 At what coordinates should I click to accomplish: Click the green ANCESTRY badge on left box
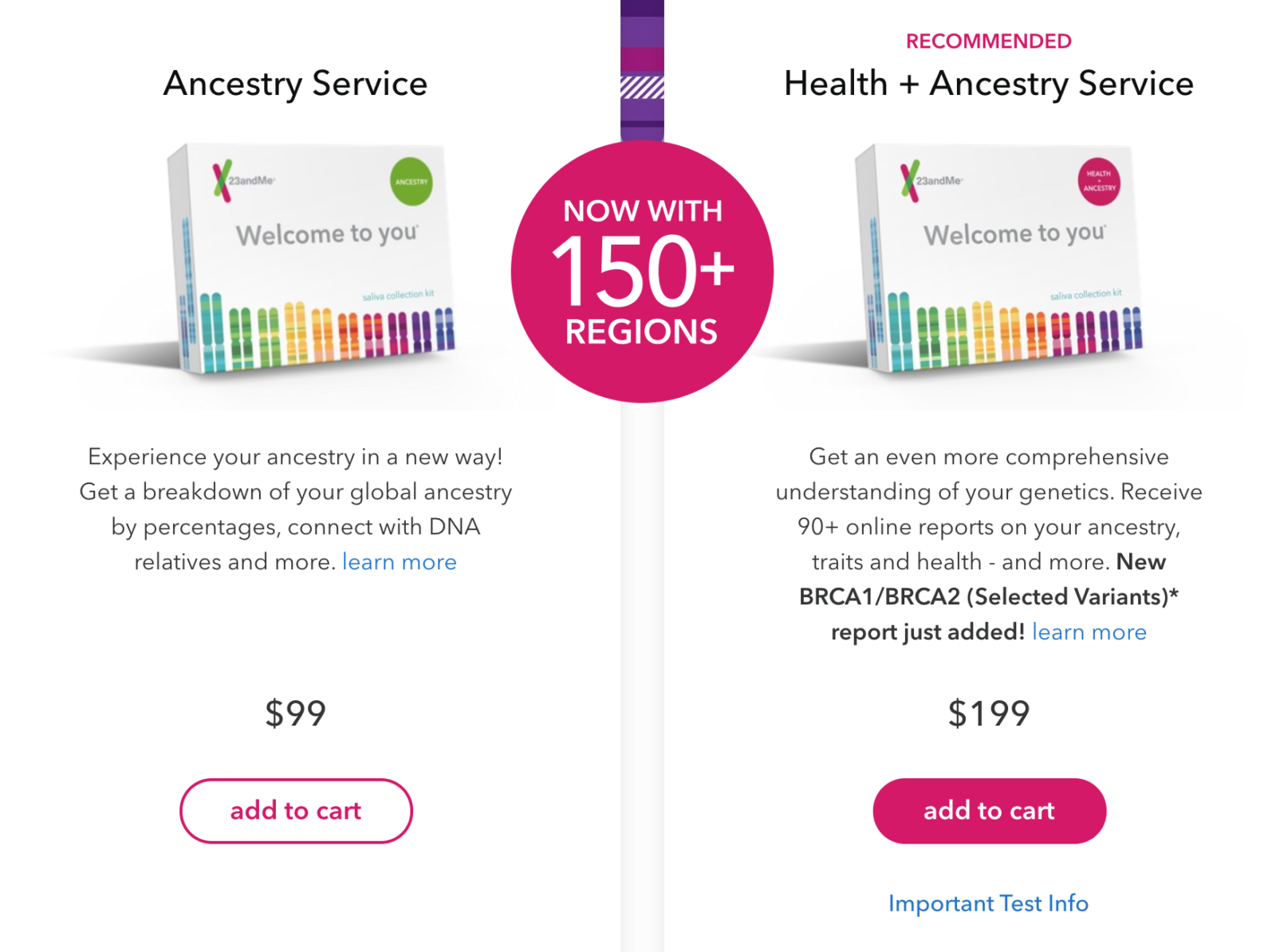pos(412,182)
